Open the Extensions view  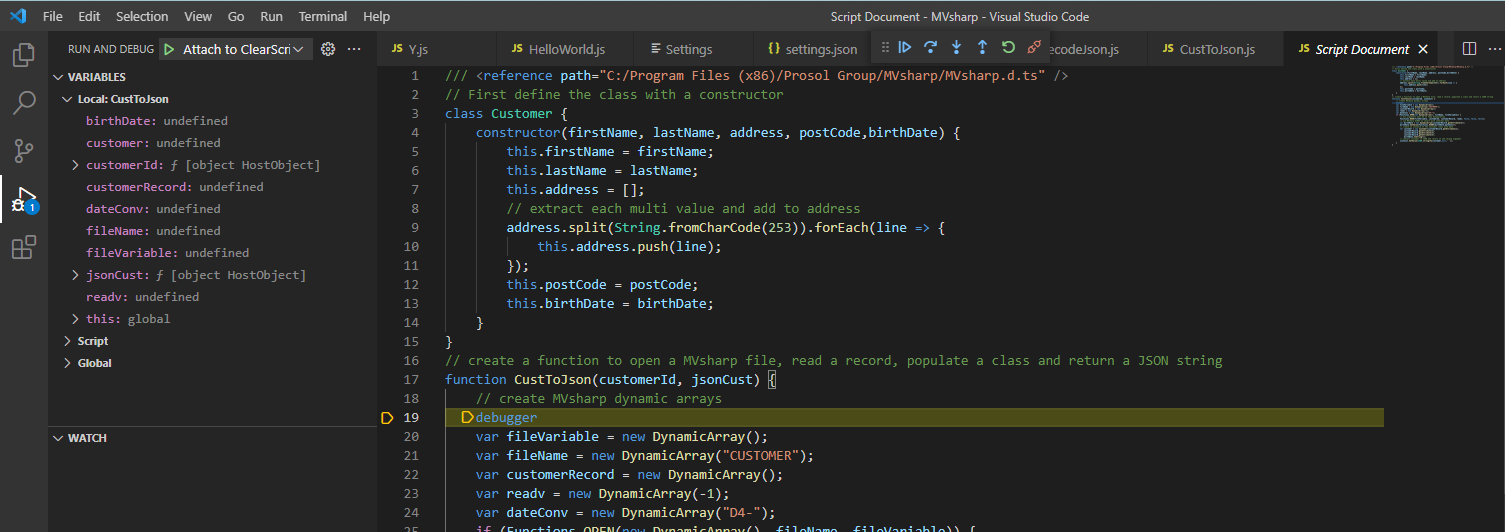[23, 247]
